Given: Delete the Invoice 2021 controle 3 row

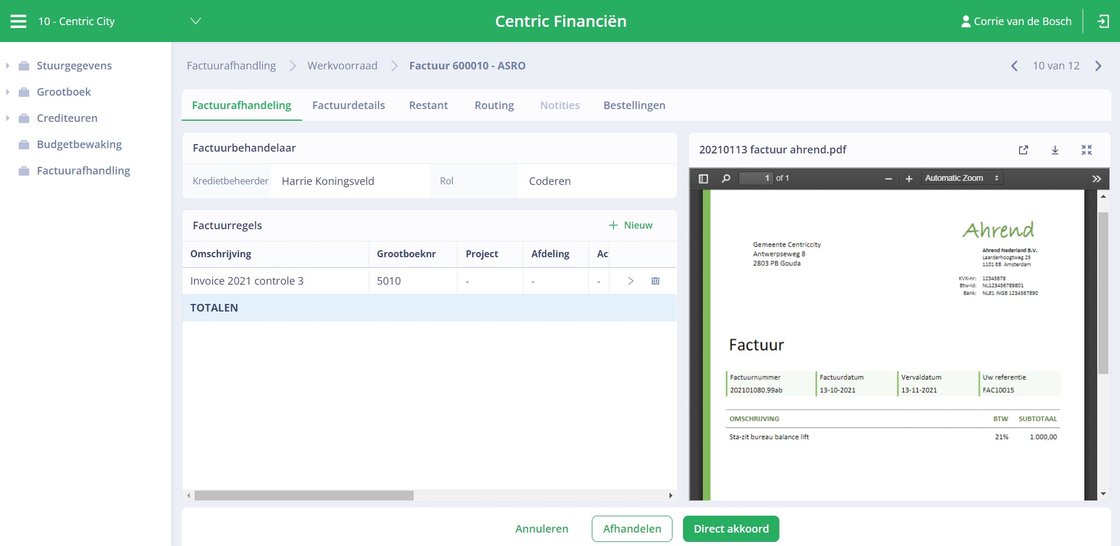Looking at the screenshot, I should point(656,281).
